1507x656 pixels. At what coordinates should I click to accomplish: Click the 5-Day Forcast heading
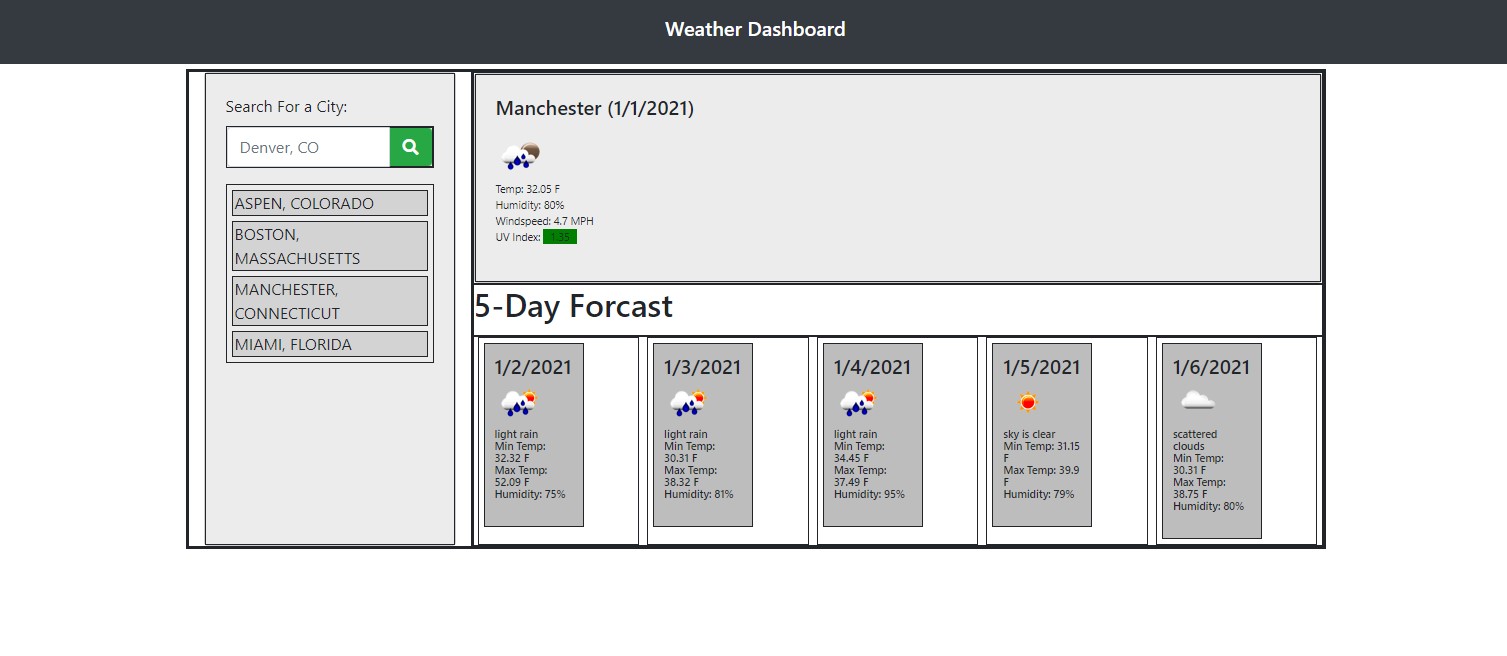pos(574,306)
